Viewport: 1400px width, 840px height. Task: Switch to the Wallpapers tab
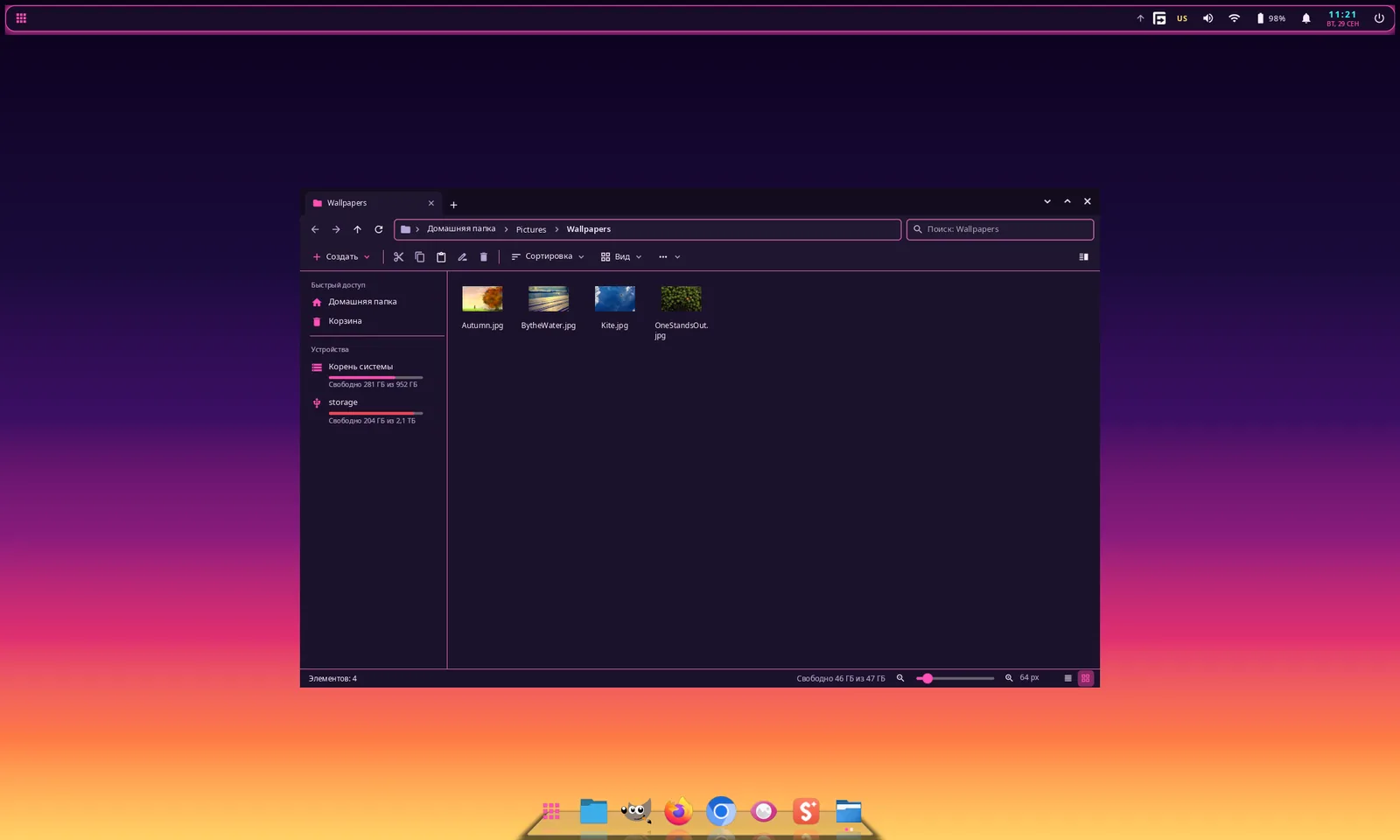(x=374, y=203)
